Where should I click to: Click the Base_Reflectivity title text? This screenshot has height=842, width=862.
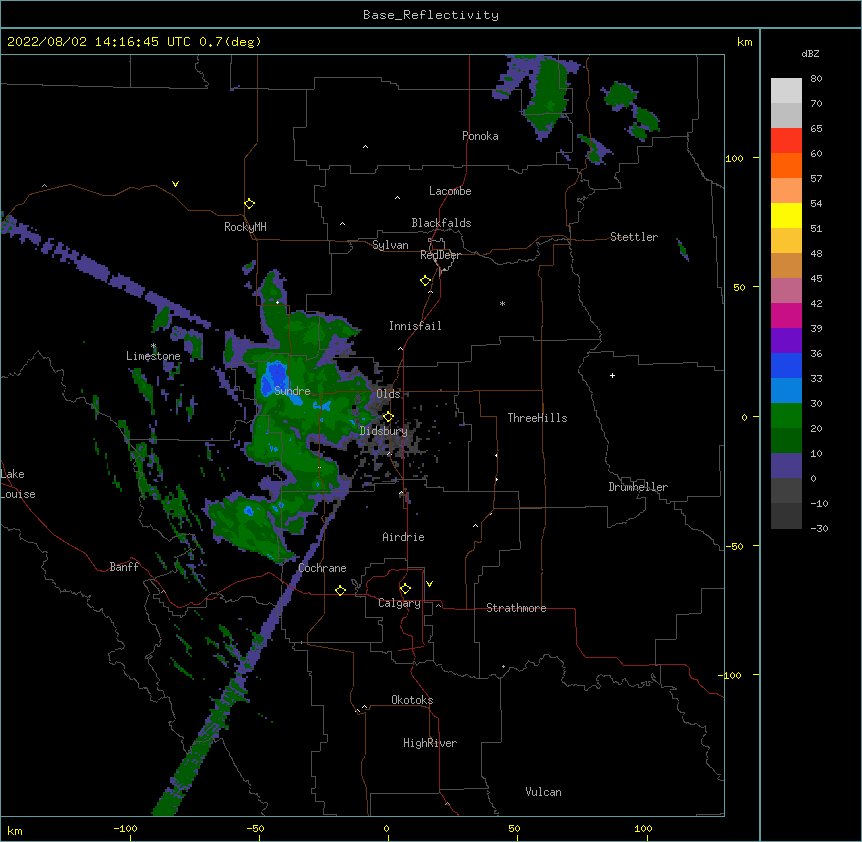coord(431,15)
